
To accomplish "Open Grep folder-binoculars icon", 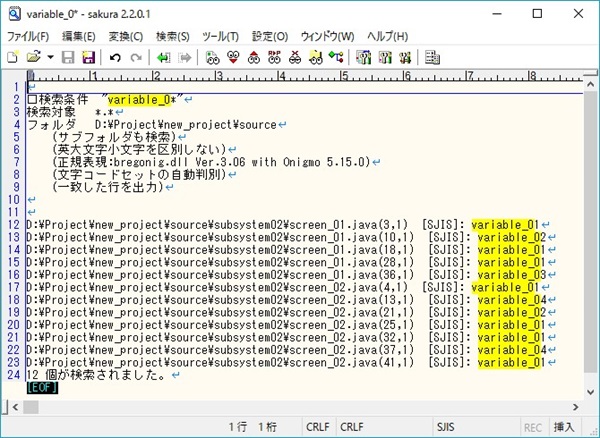I will (316, 58).
